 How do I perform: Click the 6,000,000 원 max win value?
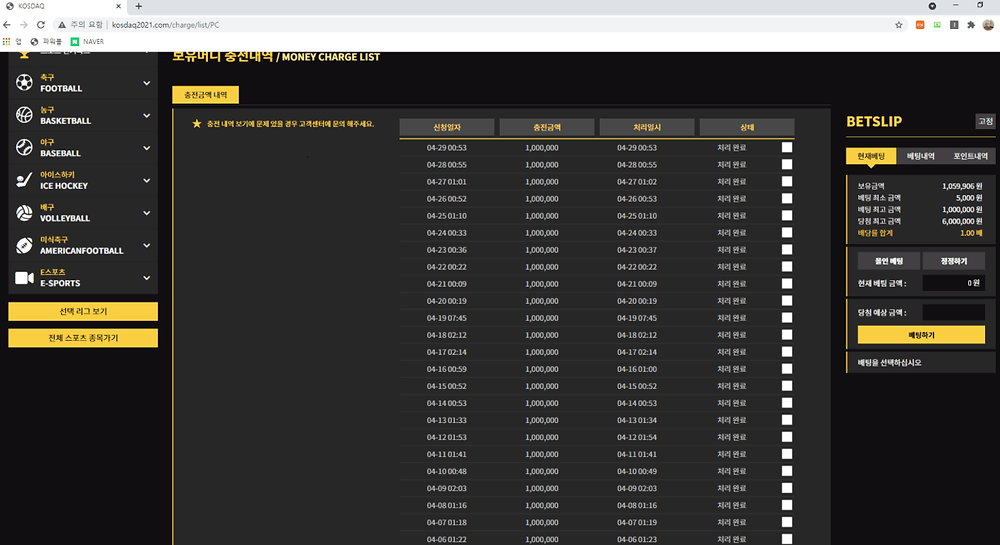pyautogui.click(x=962, y=221)
